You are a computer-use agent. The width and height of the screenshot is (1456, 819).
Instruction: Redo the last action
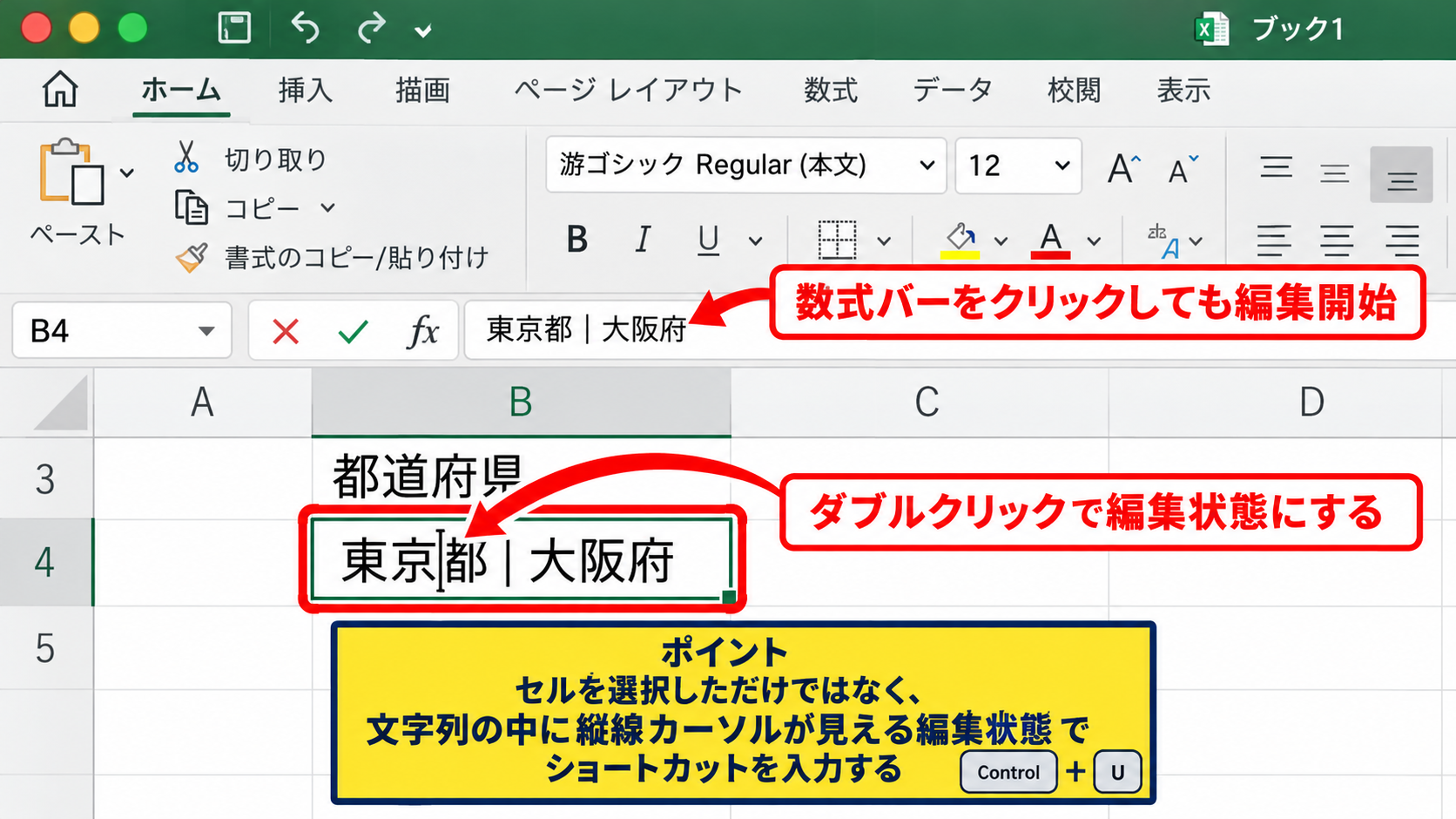pyautogui.click(x=372, y=28)
